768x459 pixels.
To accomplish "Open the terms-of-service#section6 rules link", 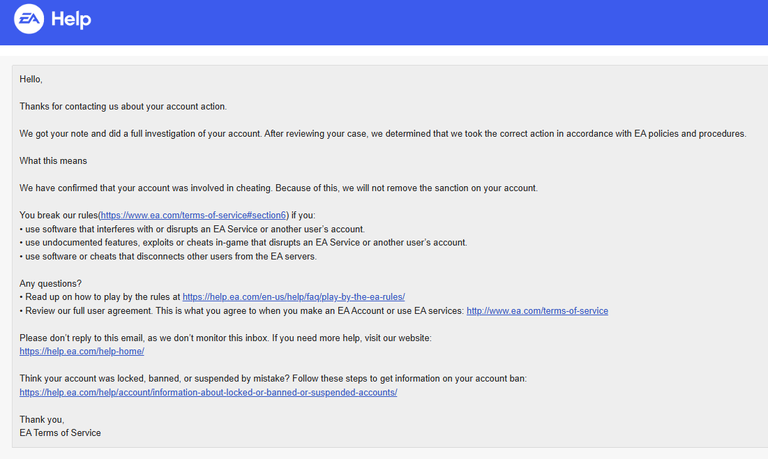I will coord(194,215).
